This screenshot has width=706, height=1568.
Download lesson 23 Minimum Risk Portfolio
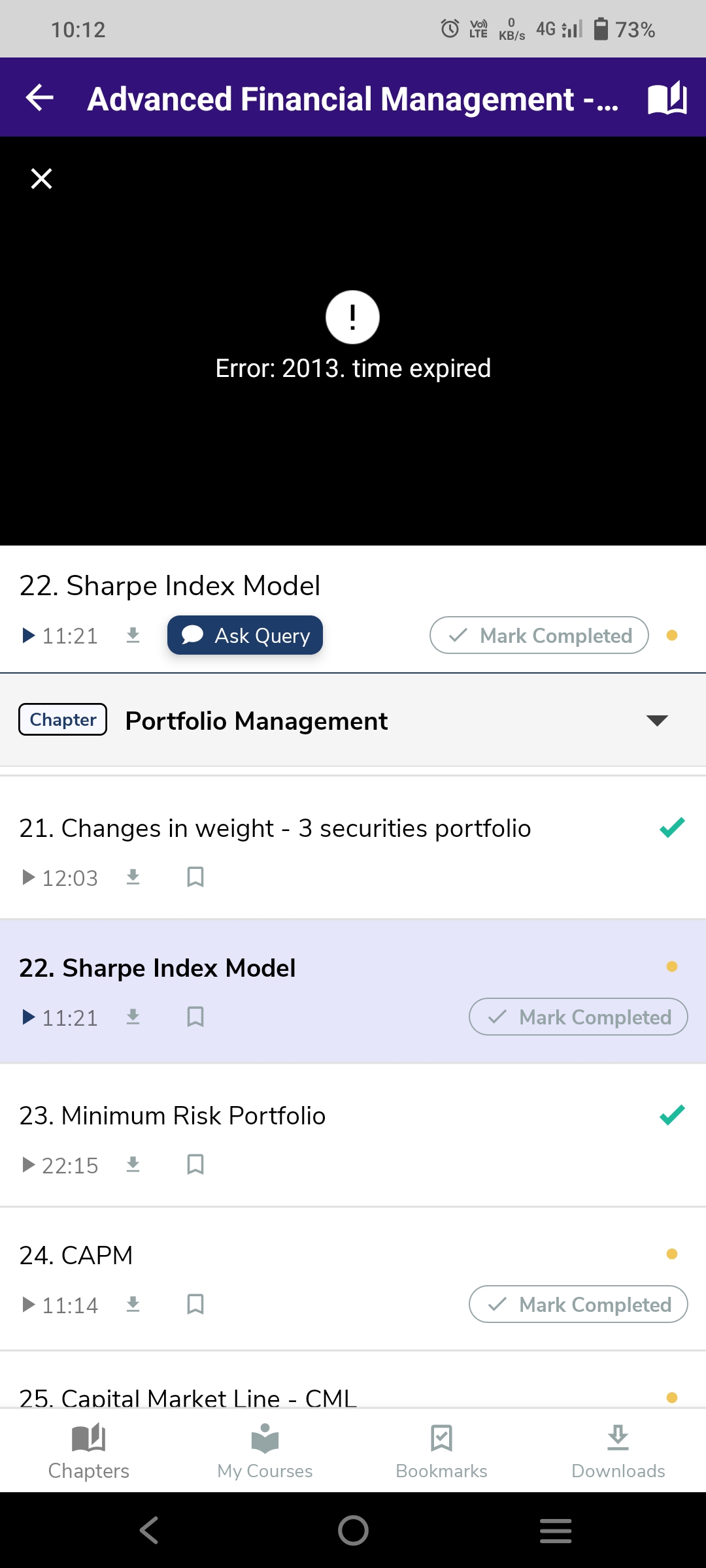133,1164
